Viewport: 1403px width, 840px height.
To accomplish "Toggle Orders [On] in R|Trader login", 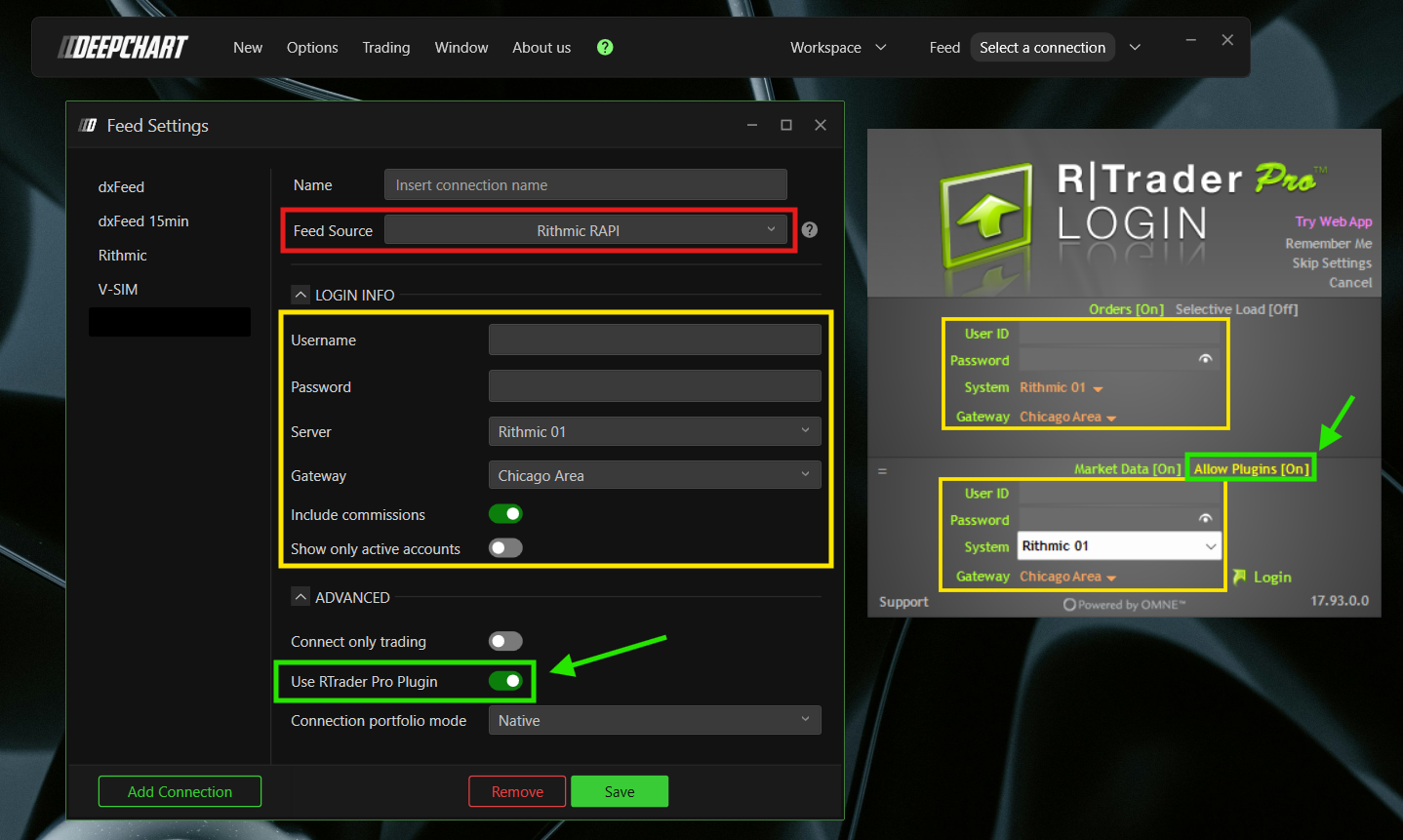I will (x=1126, y=309).
